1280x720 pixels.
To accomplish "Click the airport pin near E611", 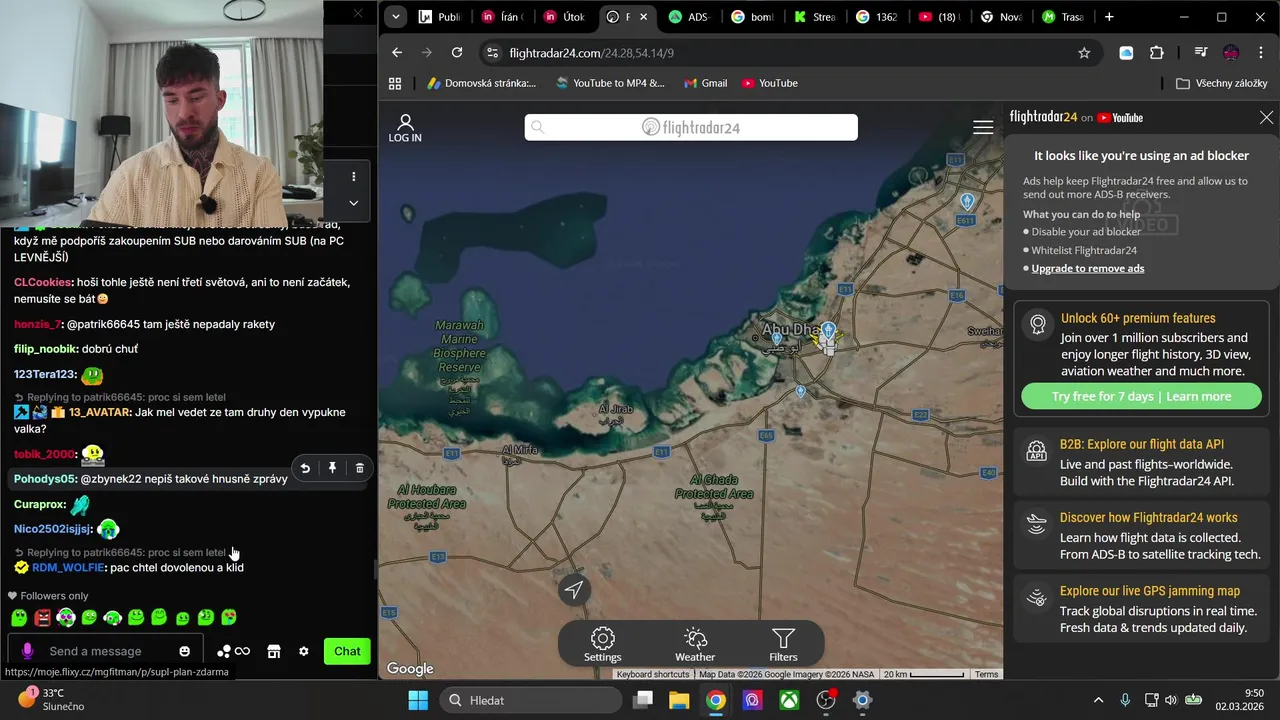I will (x=966, y=201).
